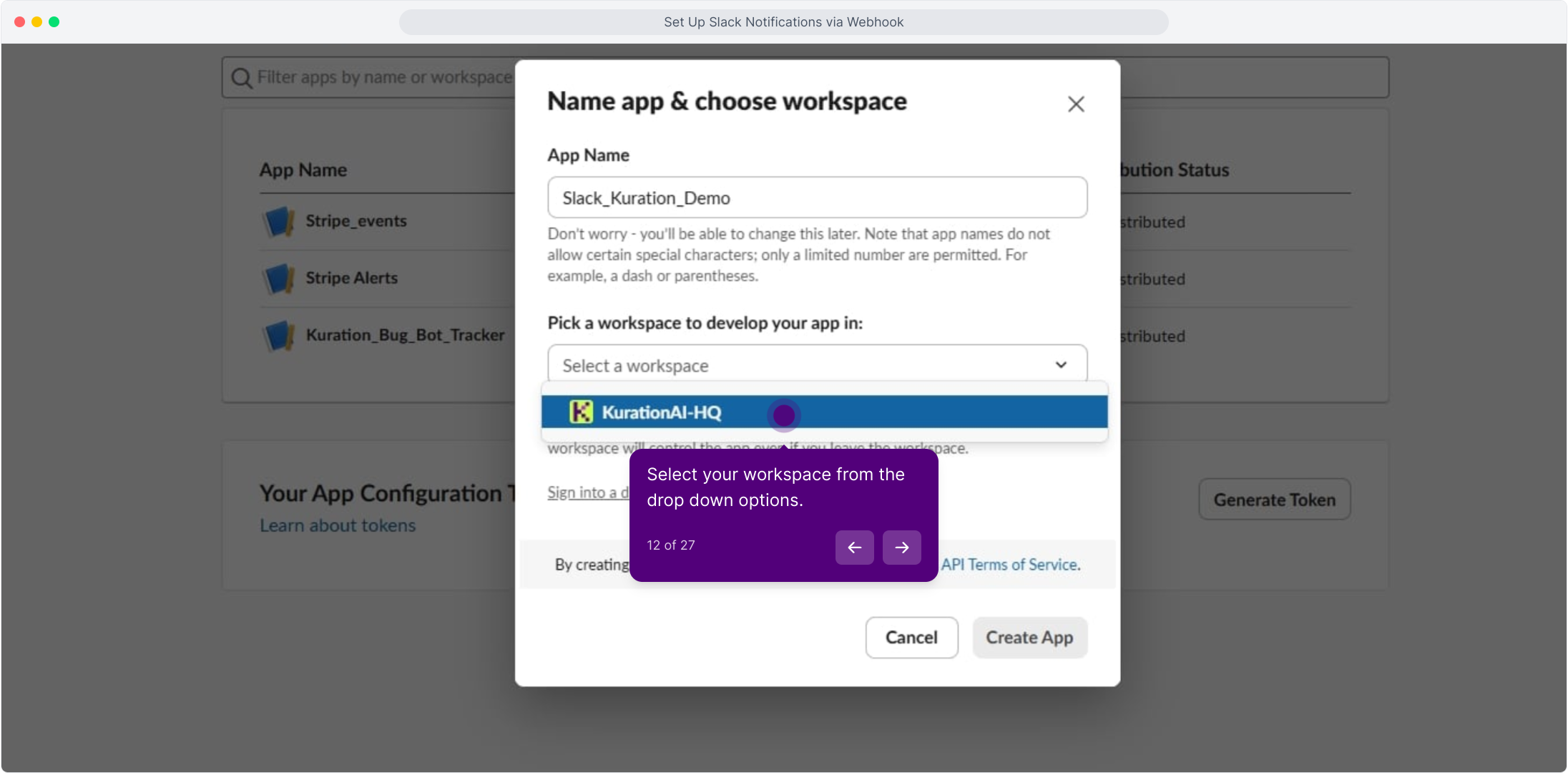Open the API Terms of Service link

pyautogui.click(x=1010, y=564)
